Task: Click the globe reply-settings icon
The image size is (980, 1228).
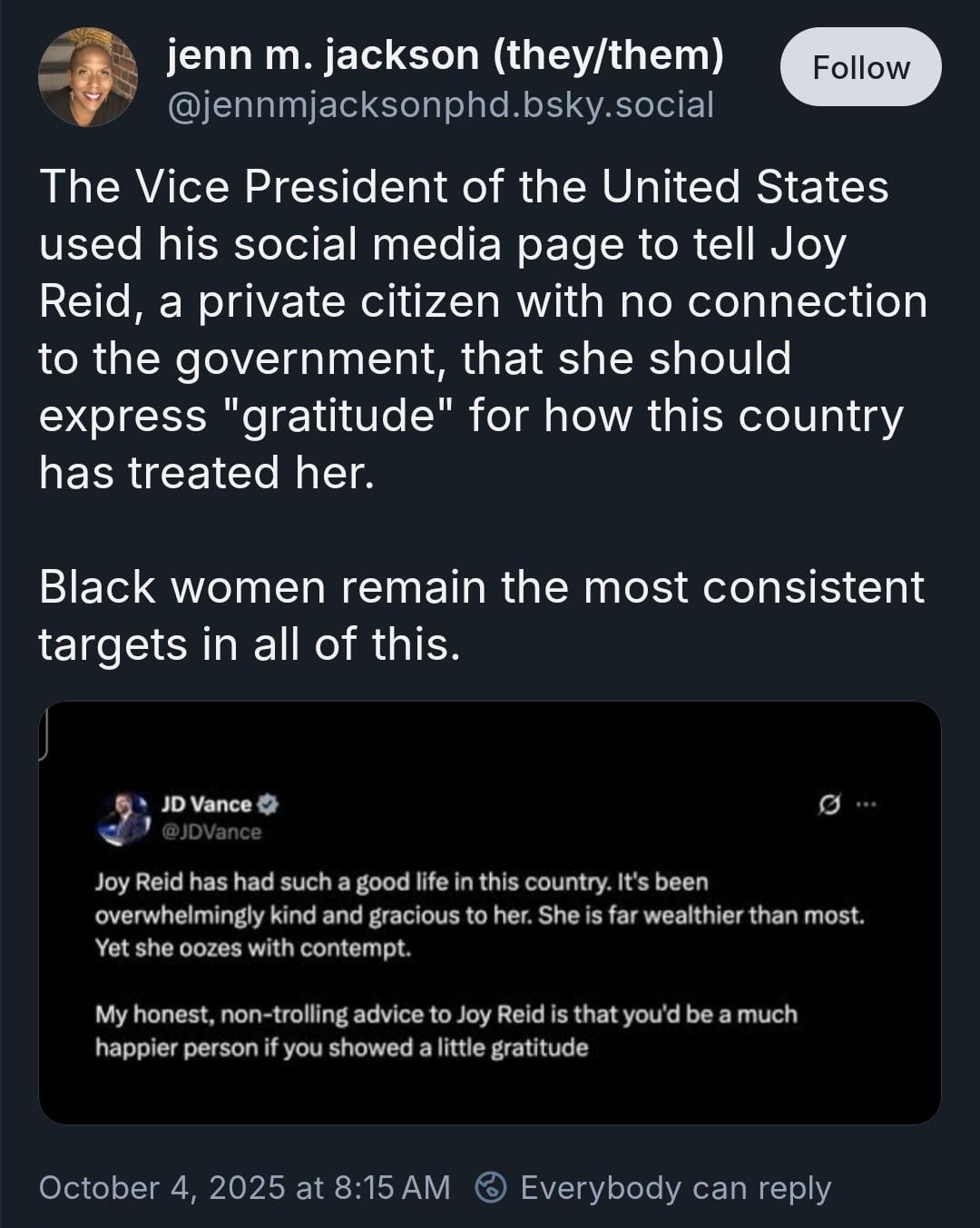Action: 491,1186
